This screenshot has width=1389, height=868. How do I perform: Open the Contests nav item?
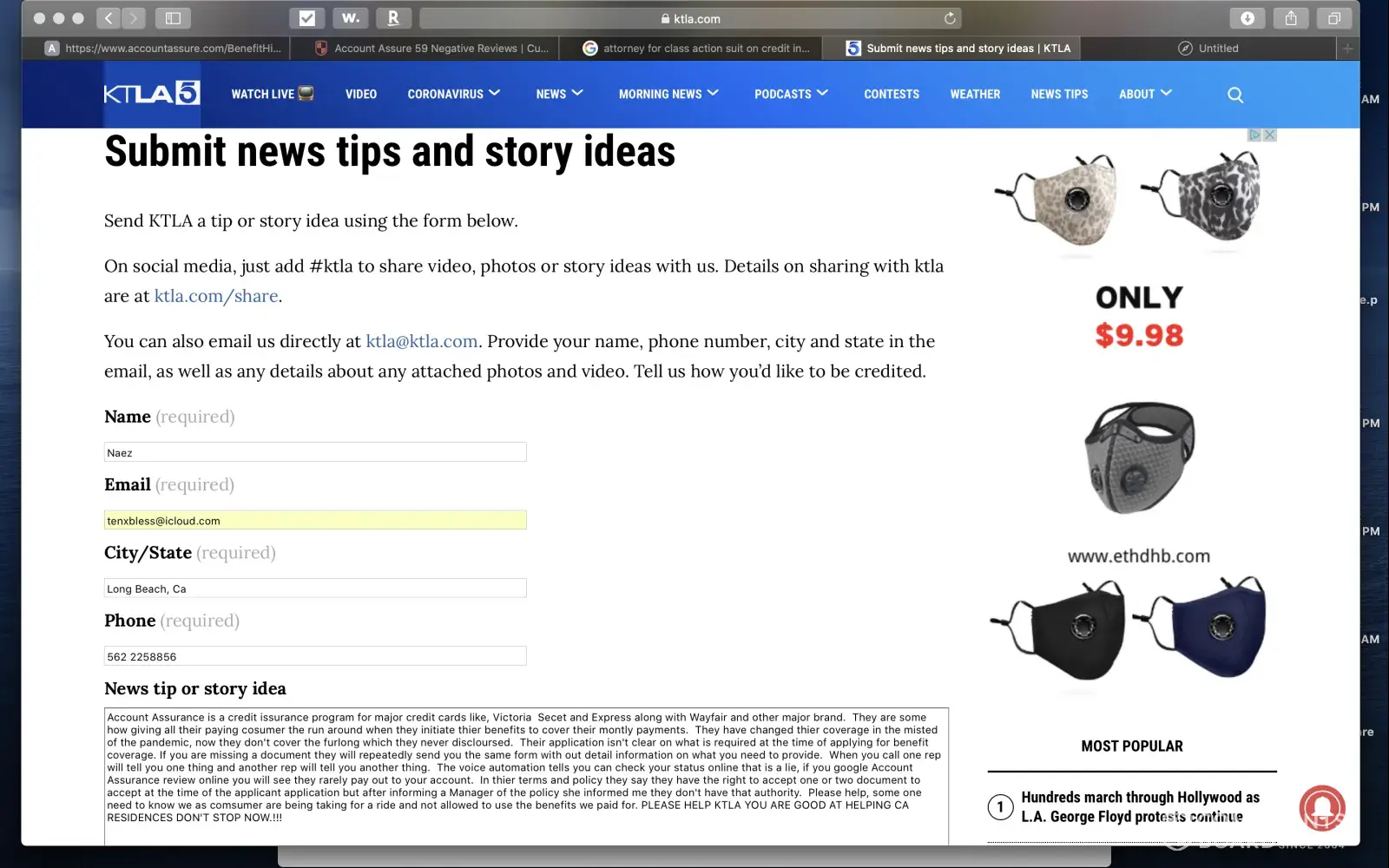coord(892,94)
